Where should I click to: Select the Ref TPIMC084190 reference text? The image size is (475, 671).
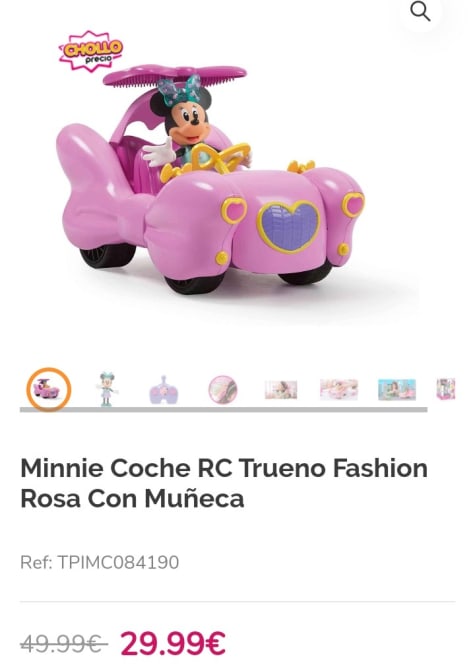(100, 562)
